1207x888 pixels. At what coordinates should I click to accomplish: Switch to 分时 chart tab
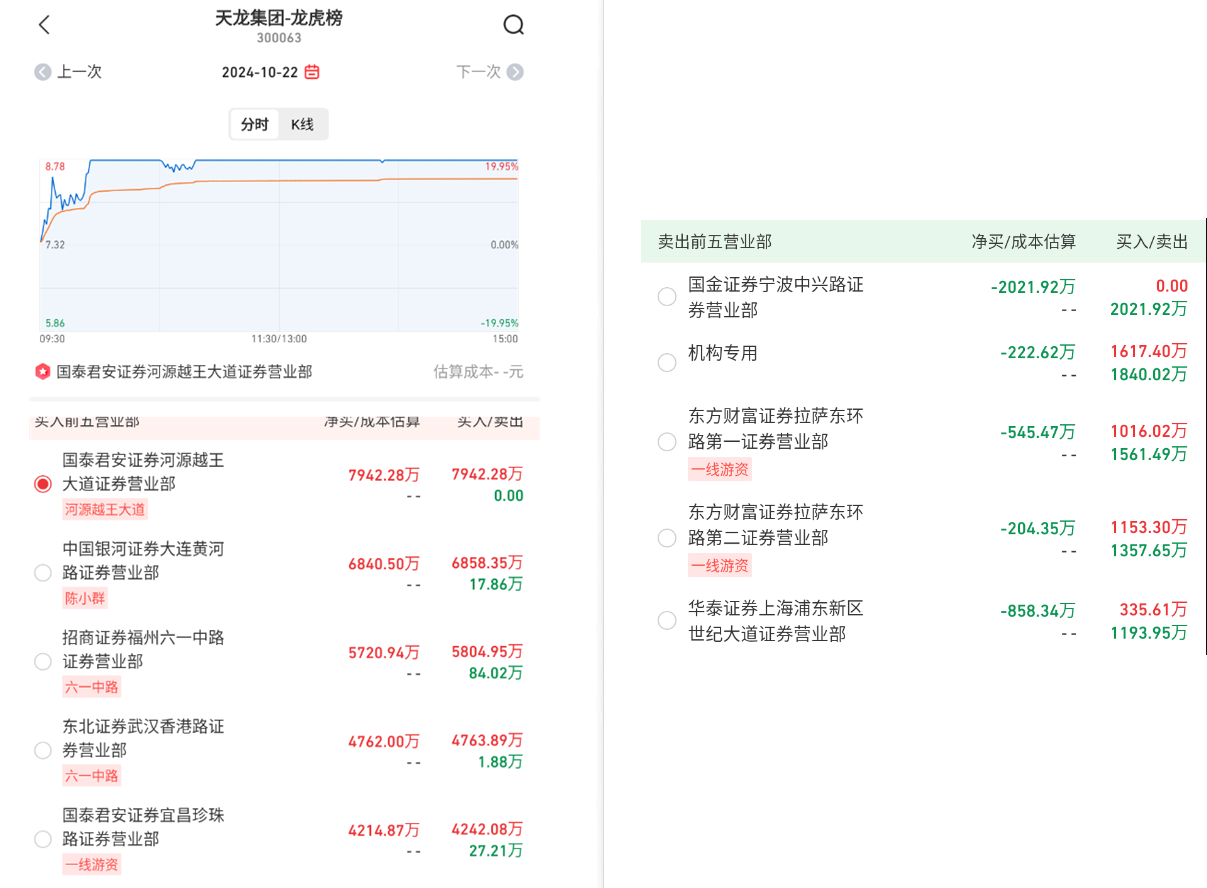(x=254, y=124)
